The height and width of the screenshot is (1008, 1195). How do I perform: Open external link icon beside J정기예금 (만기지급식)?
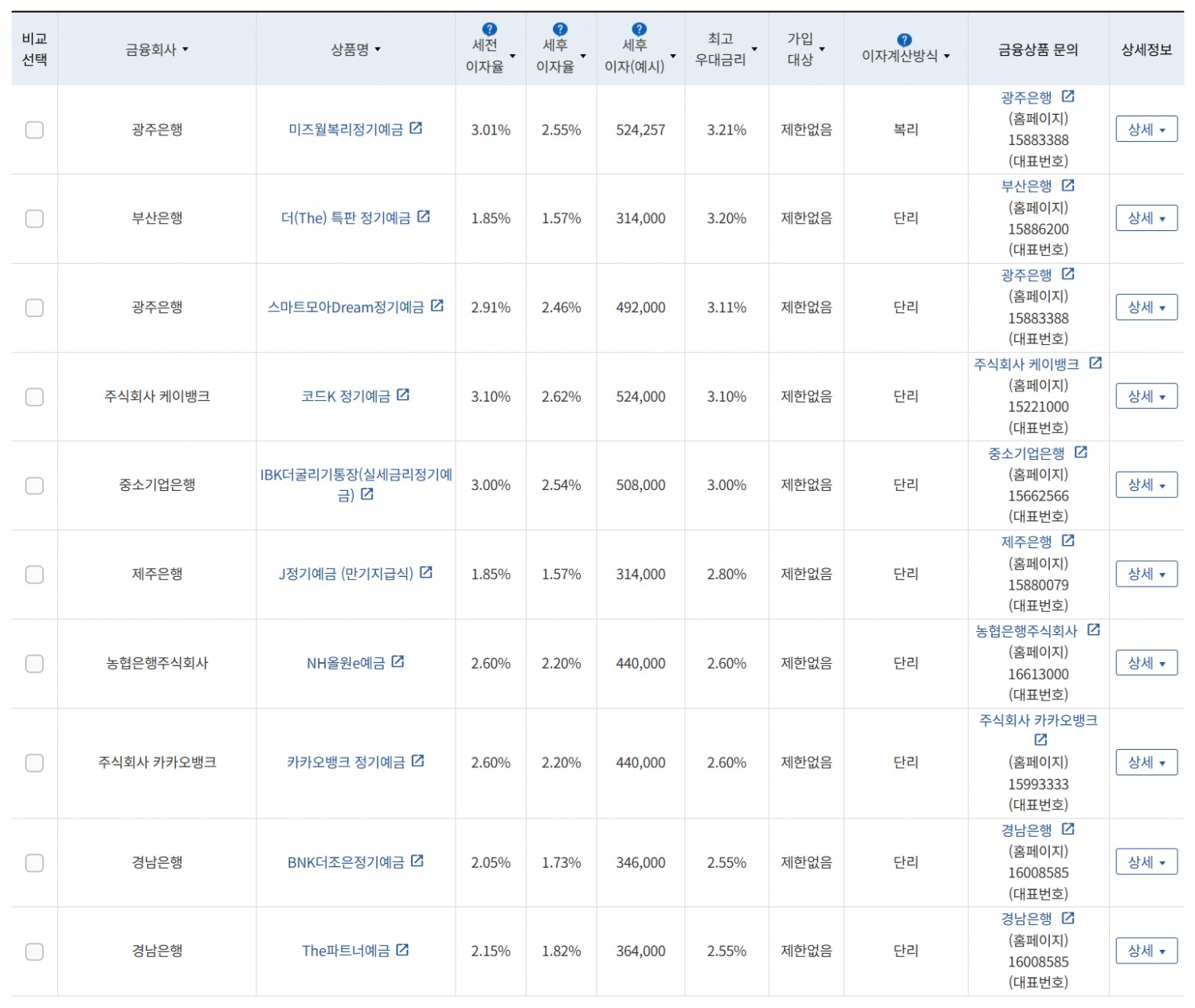tap(426, 573)
